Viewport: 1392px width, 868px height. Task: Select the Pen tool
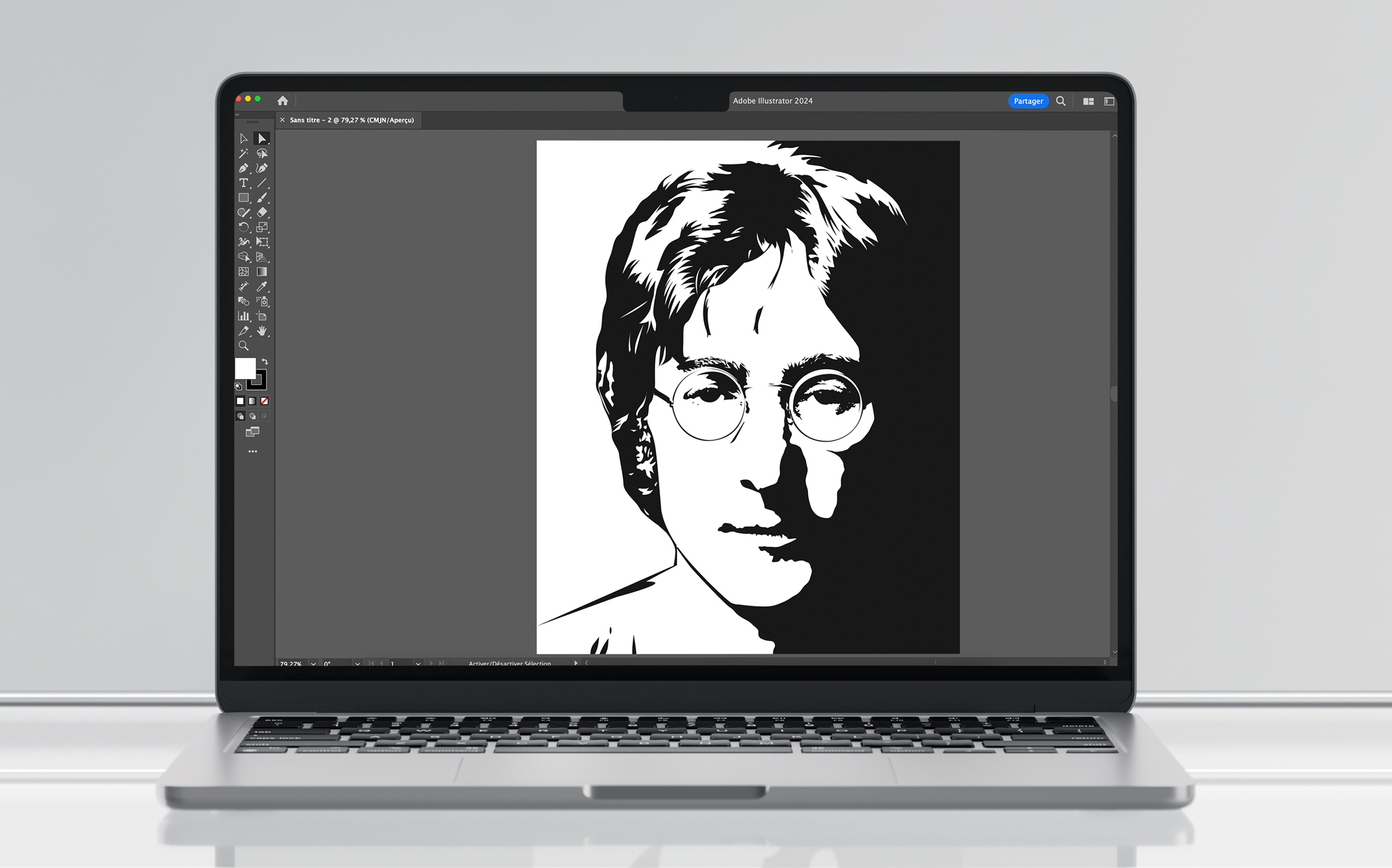[x=243, y=168]
